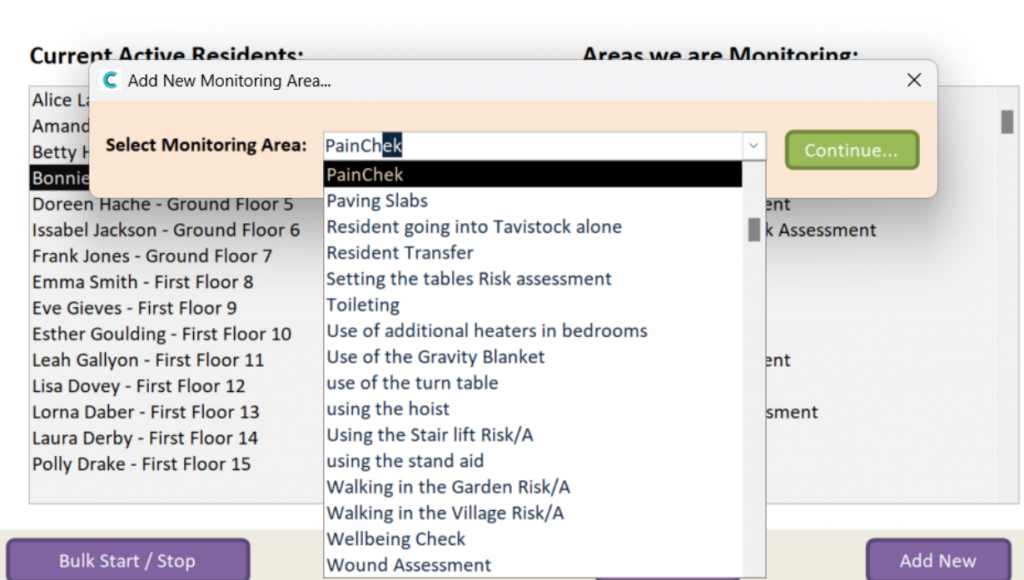Expand the Select Monitoring Area combo arrow
This screenshot has height=580, width=1024.
click(x=753, y=146)
